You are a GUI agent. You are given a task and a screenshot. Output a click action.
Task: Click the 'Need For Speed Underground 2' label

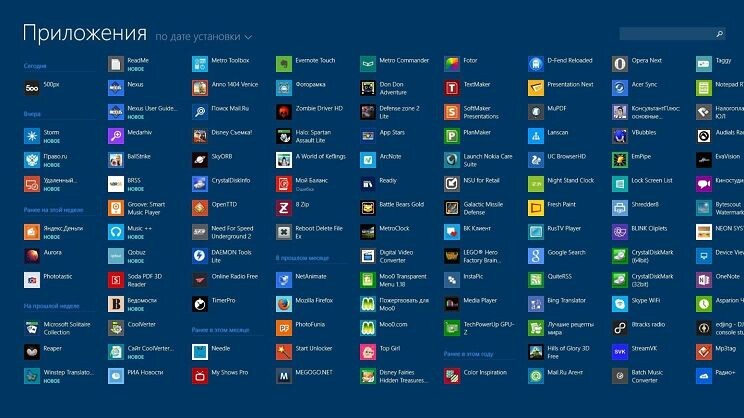[232, 232]
